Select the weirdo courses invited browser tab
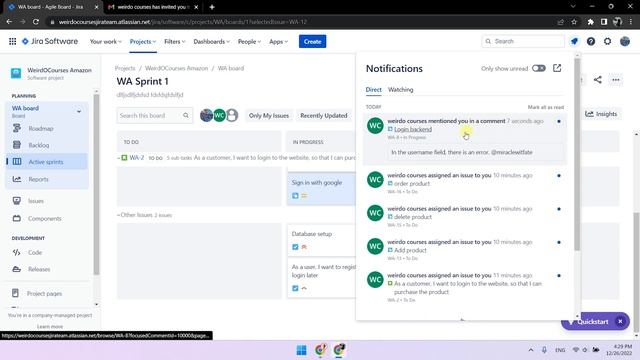 pos(153,7)
